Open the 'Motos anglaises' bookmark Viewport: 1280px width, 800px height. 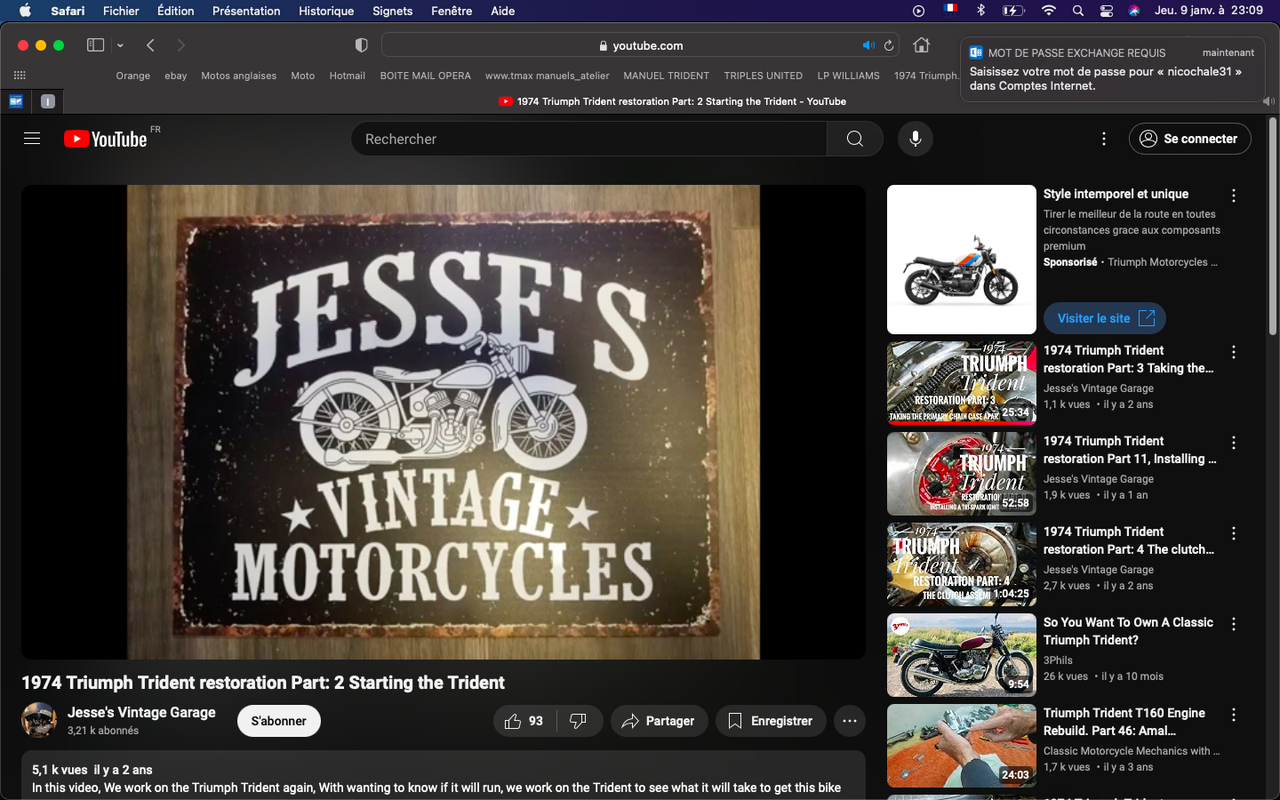click(x=239, y=75)
